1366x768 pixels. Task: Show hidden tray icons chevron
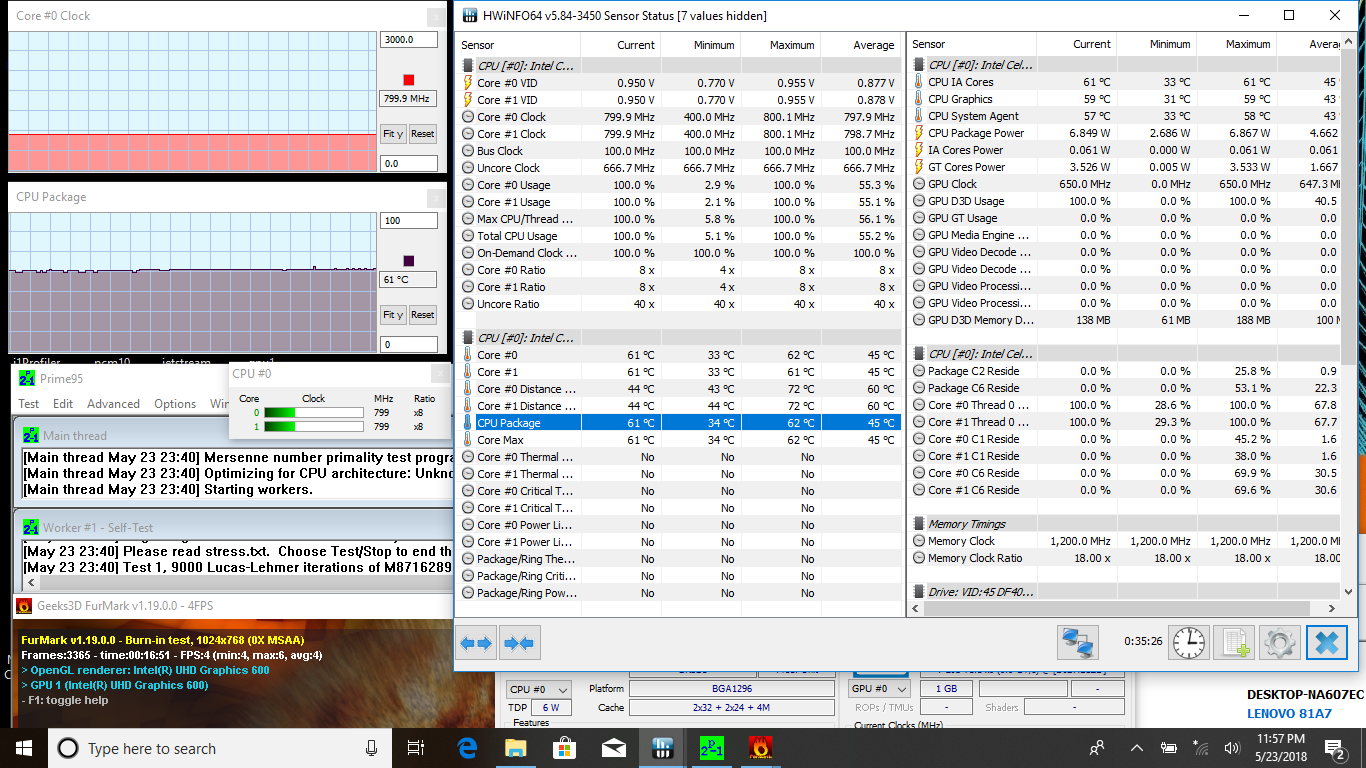[x=1136, y=748]
